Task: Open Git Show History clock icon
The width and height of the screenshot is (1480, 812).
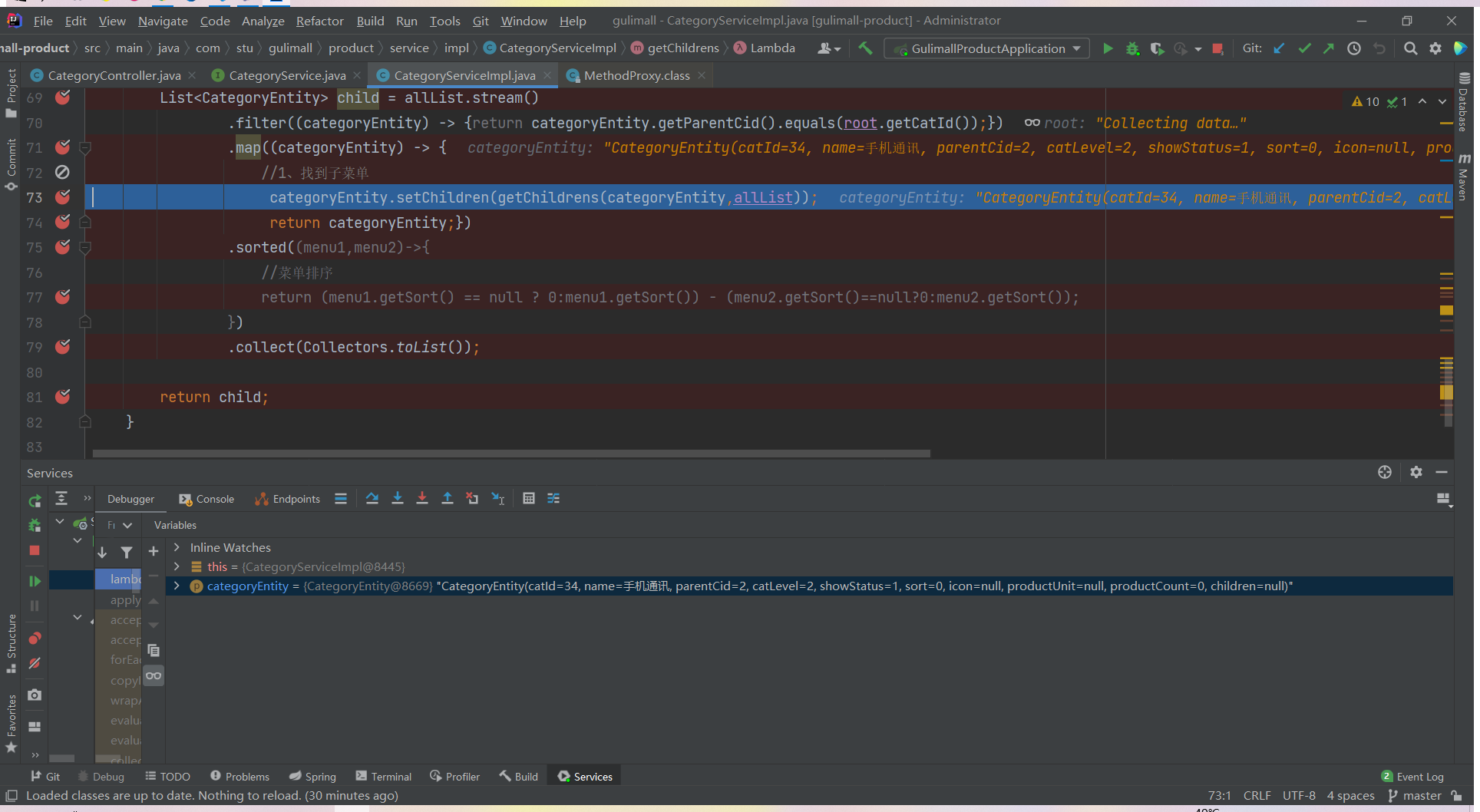Action: 1354,48
